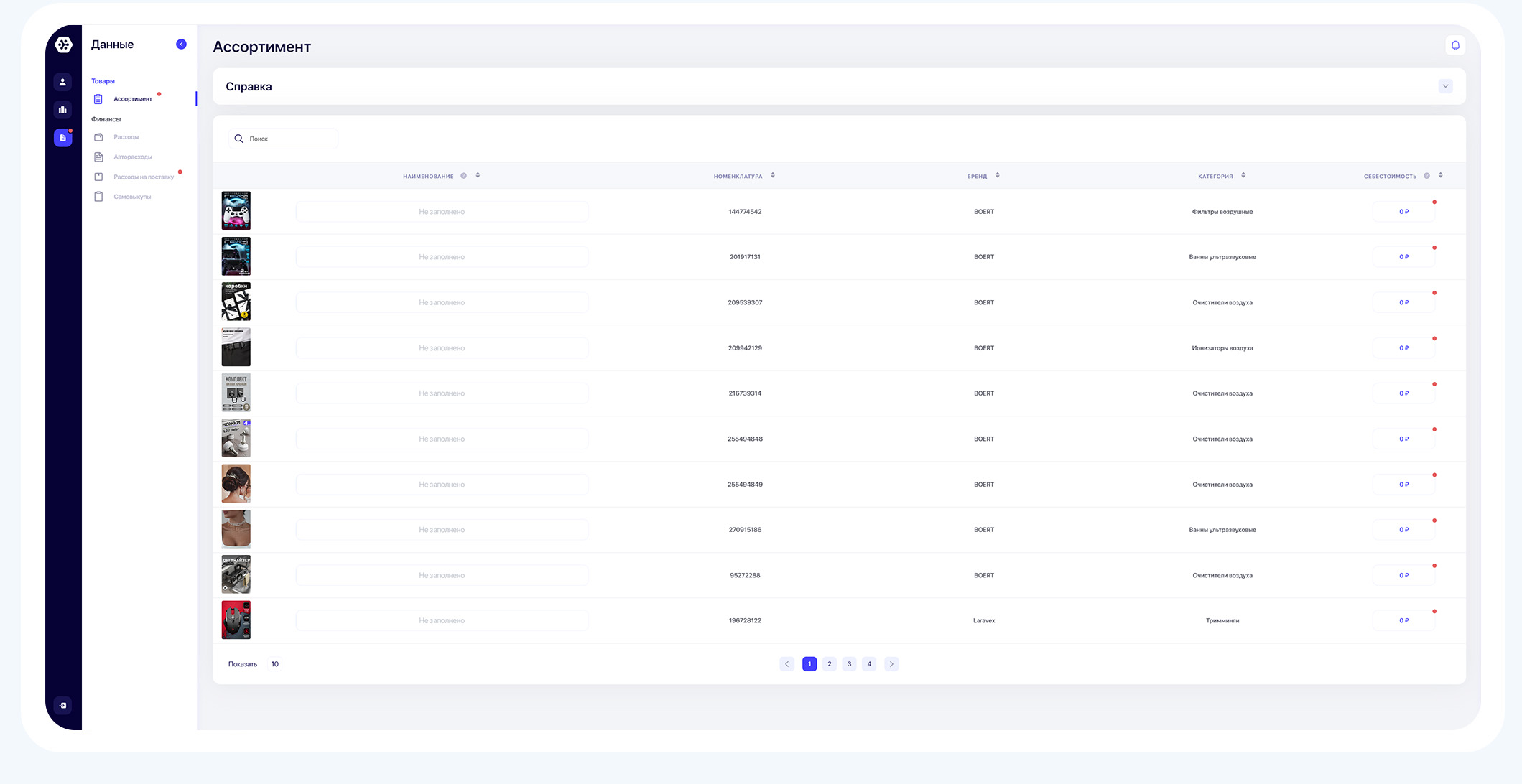This screenshot has height=784, width=1522.
Task: Edit name field for item 201917131
Action: pos(442,257)
